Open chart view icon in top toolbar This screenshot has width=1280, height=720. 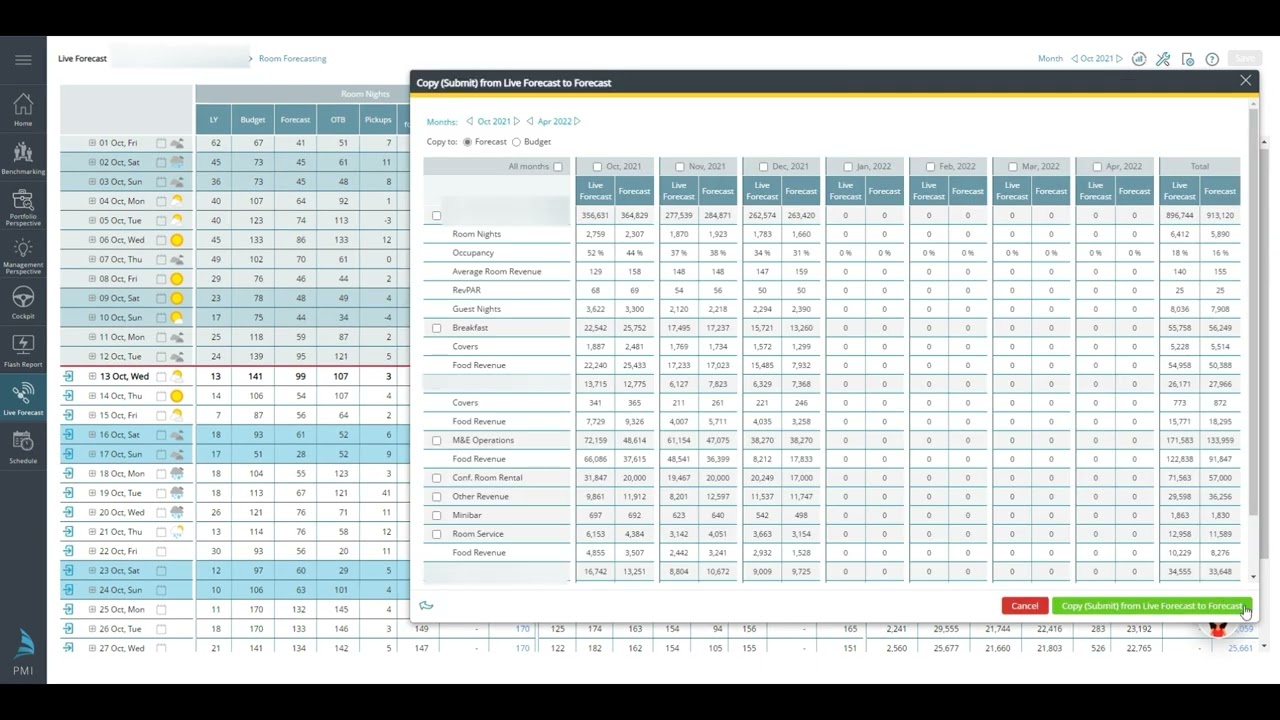(x=1139, y=59)
